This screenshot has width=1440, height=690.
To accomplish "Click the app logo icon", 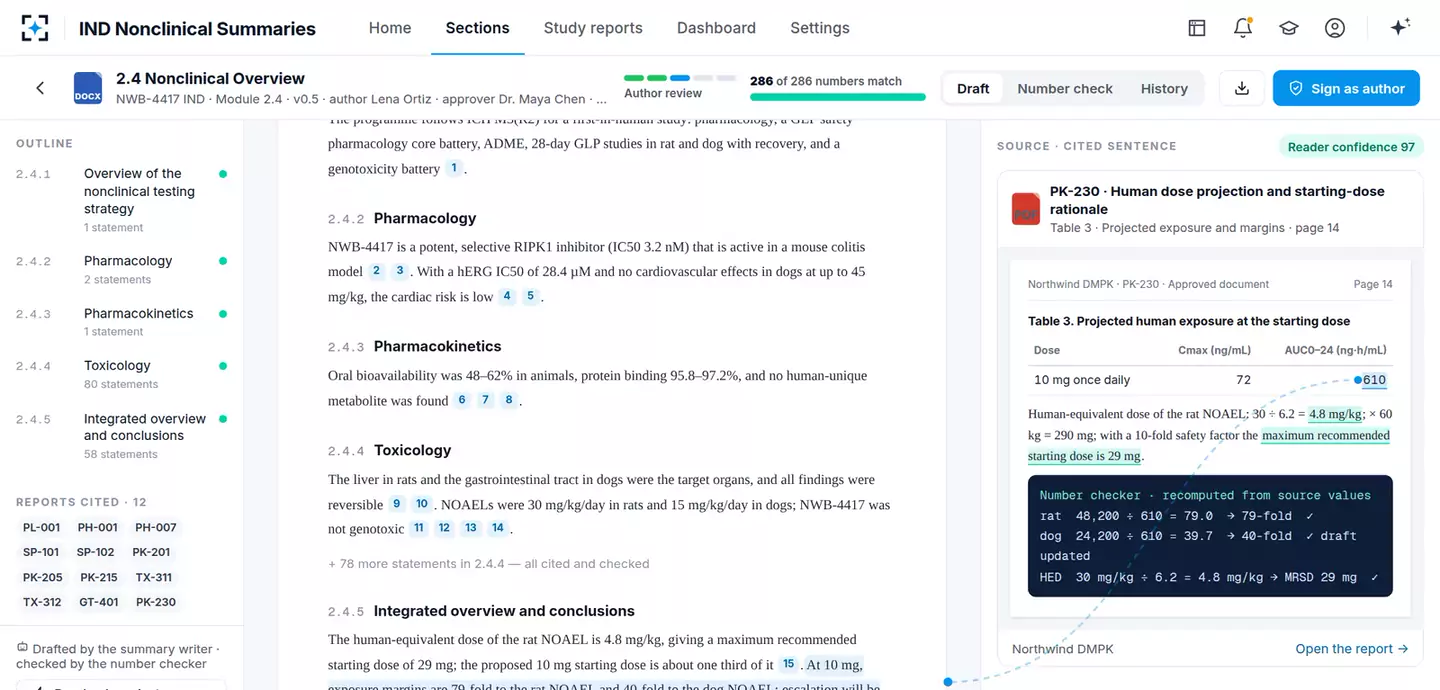I will (35, 28).
